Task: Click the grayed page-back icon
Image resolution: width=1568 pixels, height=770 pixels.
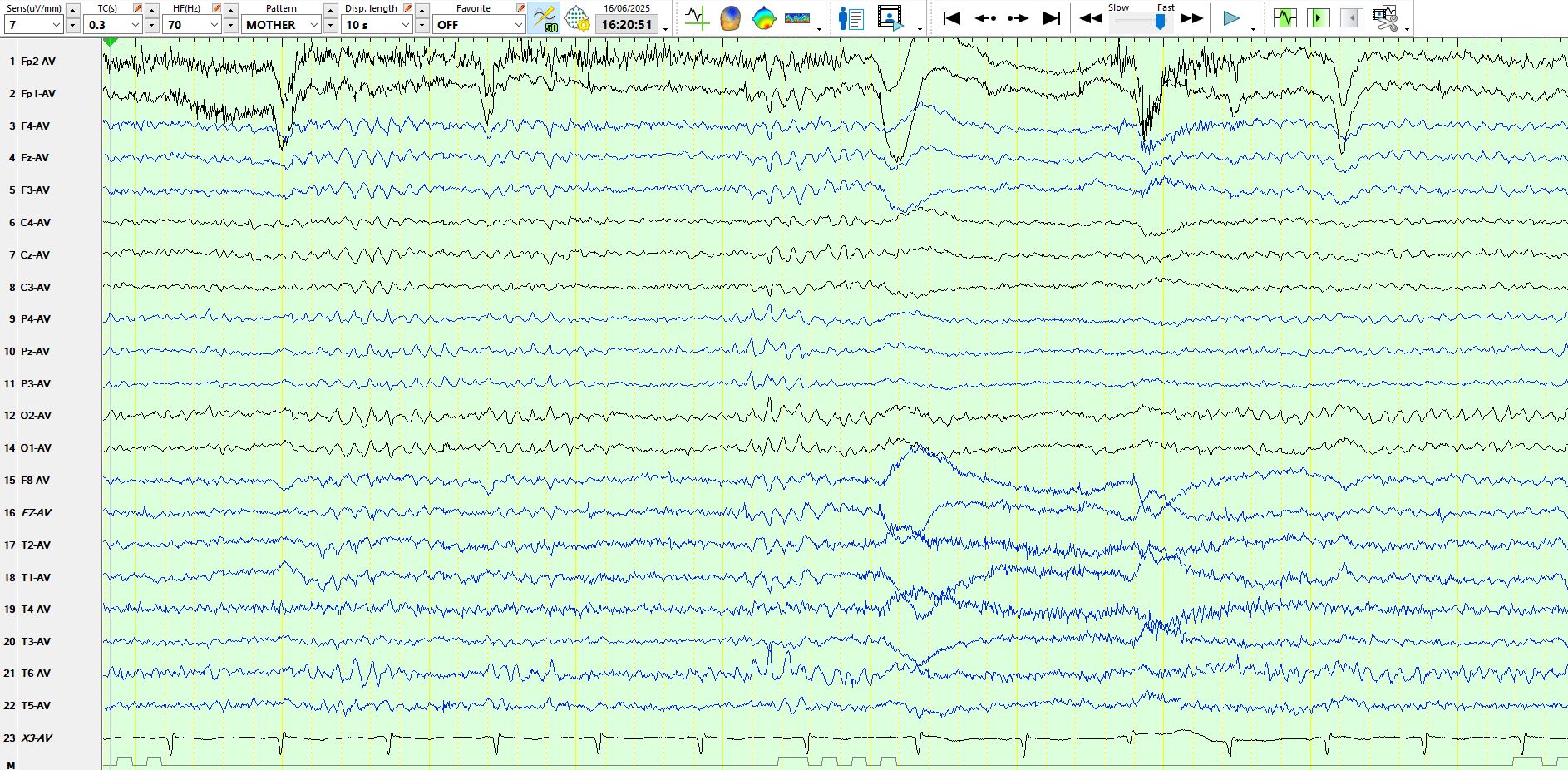Action: pyautogui.click(x=1352, y=17)
